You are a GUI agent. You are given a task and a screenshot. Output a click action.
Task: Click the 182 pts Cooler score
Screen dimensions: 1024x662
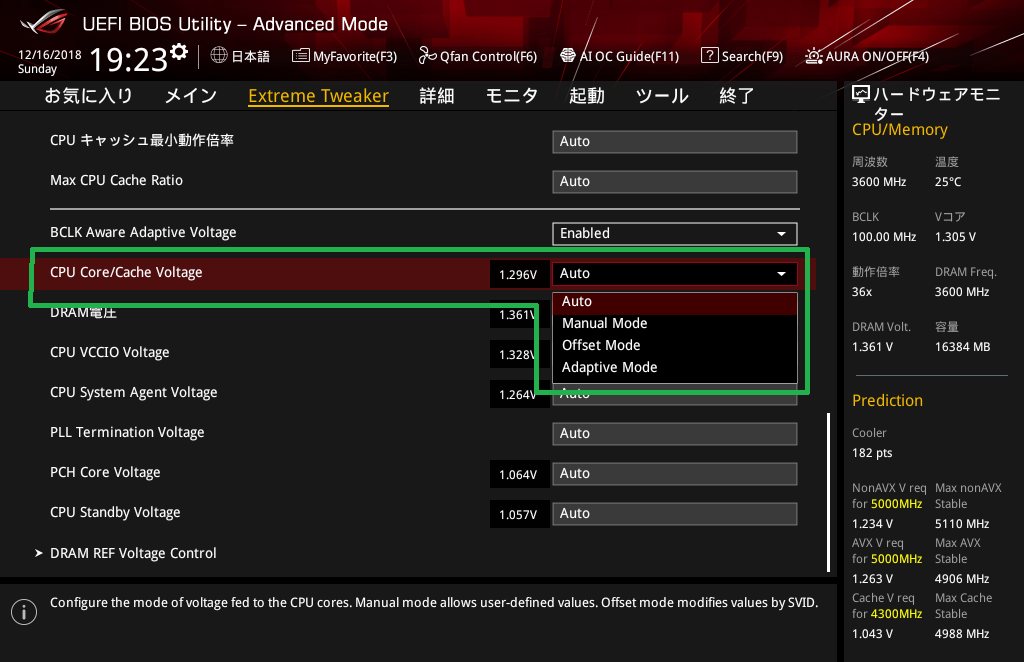pos(872,453)
